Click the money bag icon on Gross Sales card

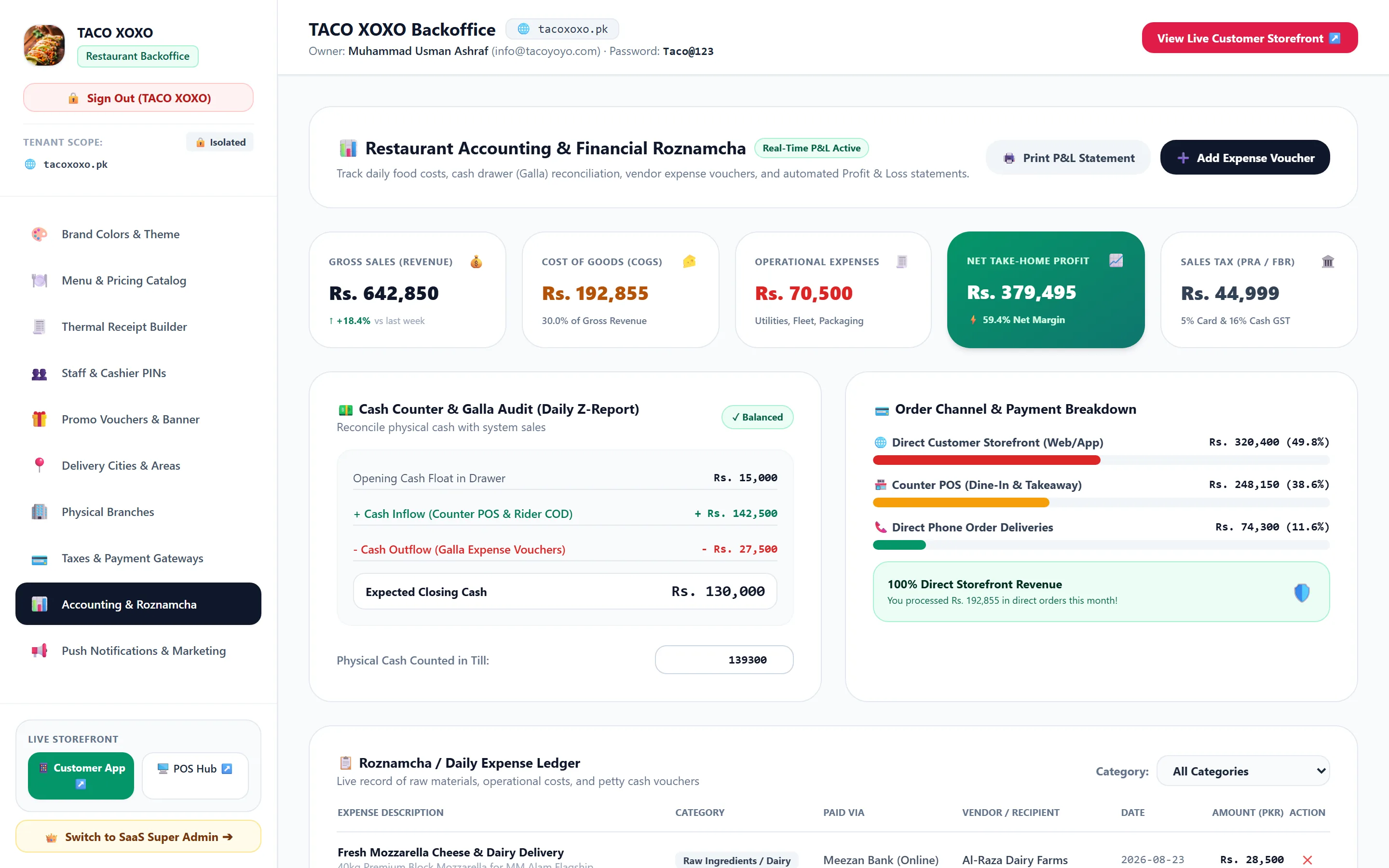coord(477,262)
